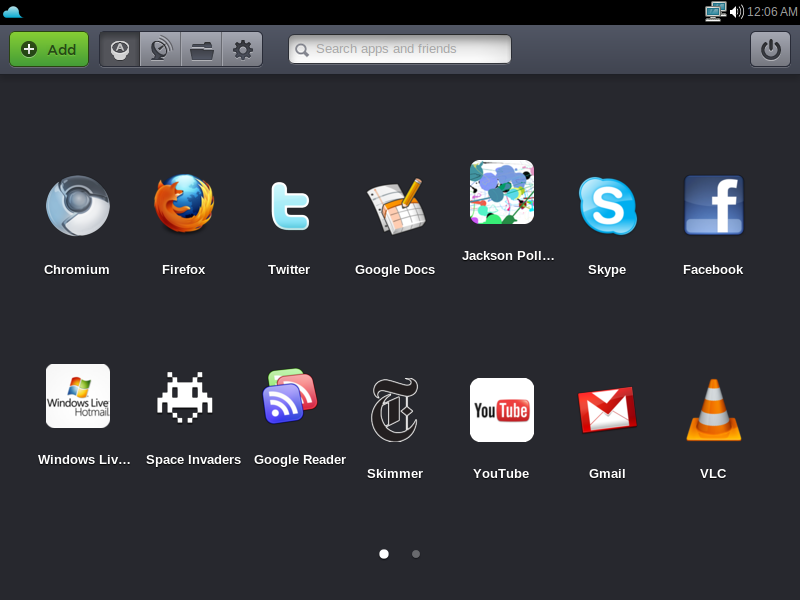Start the Twitter app

click(x=289, y=206)
